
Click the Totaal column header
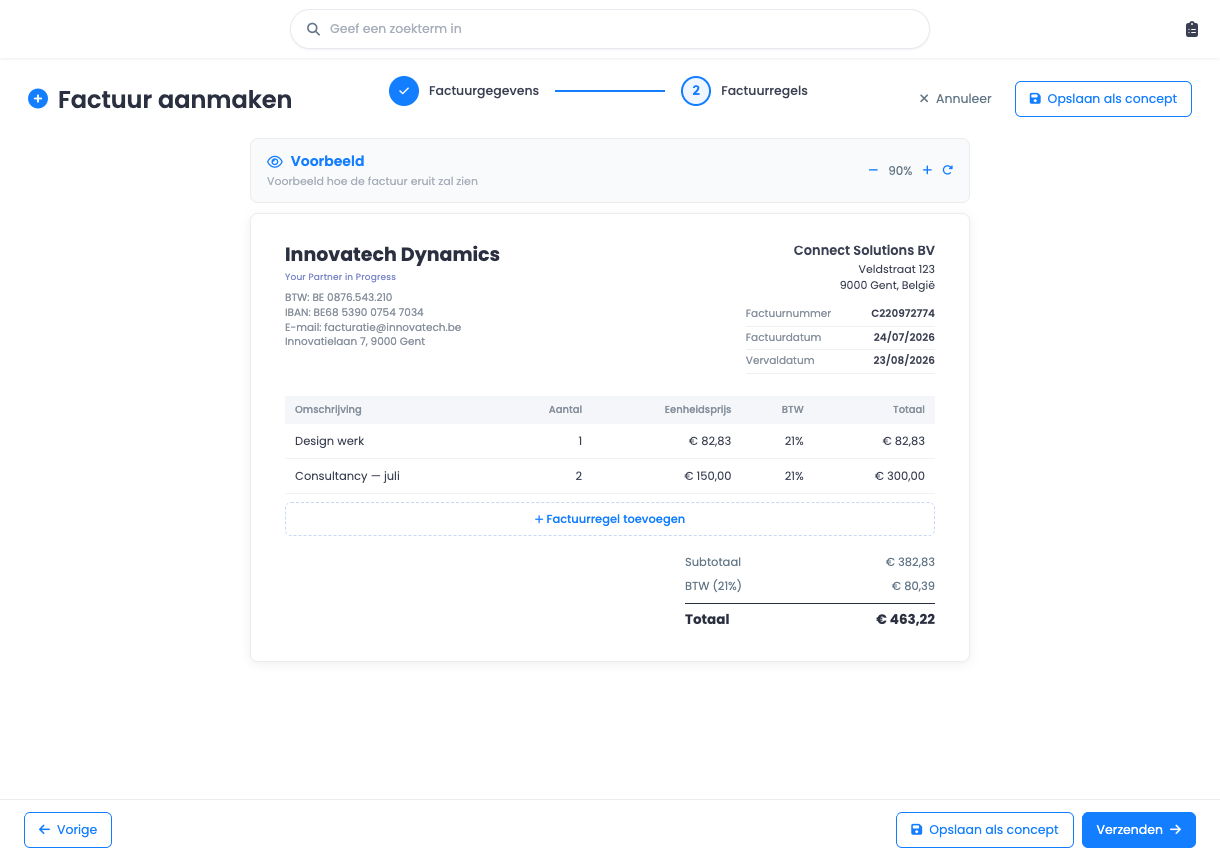[909, 409]
